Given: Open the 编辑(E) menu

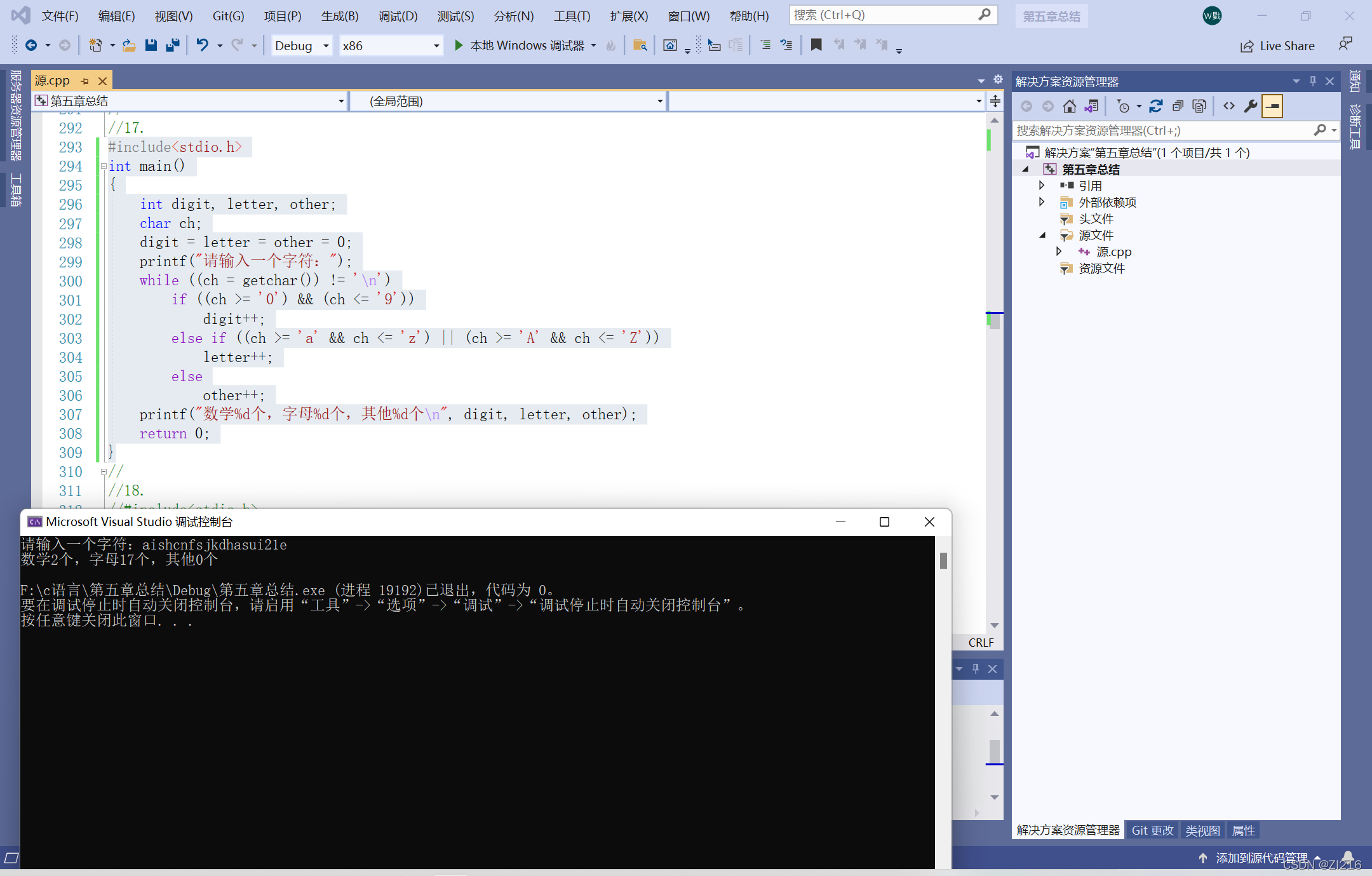Looking at the screenshot, I should click(x=117, y=16).
